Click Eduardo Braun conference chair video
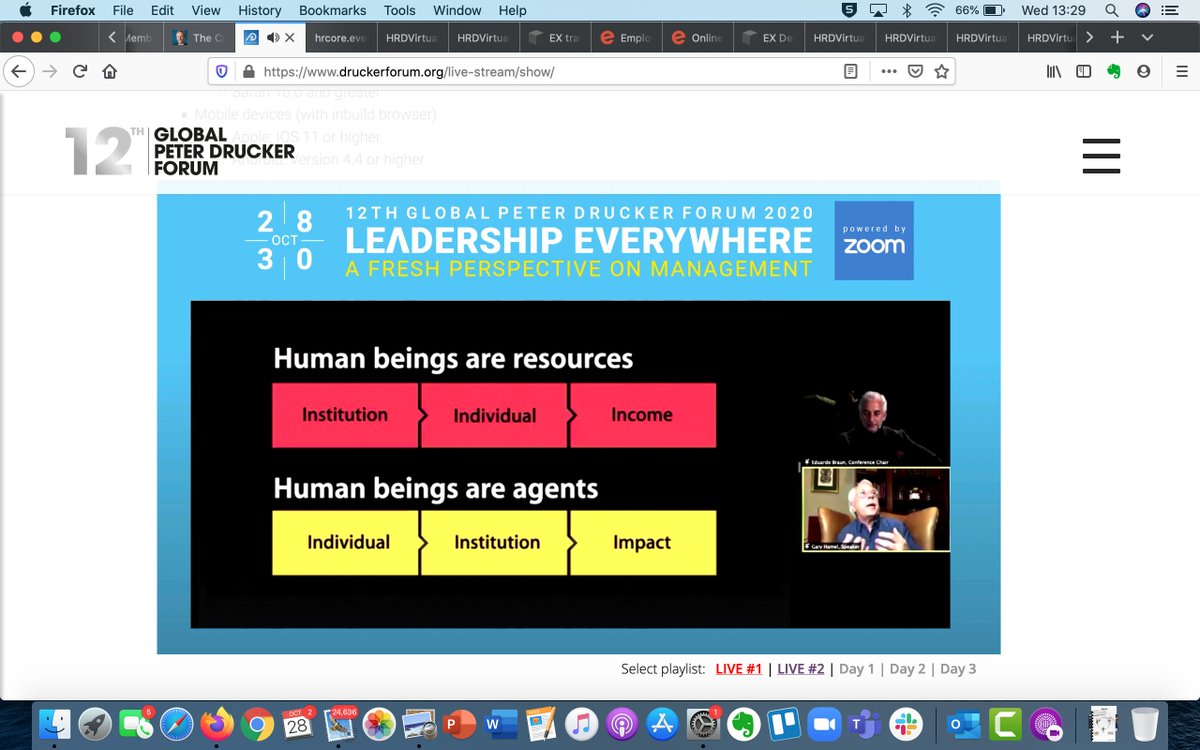This screenshot has height=750, width=1200. click(x=875, y=425)
